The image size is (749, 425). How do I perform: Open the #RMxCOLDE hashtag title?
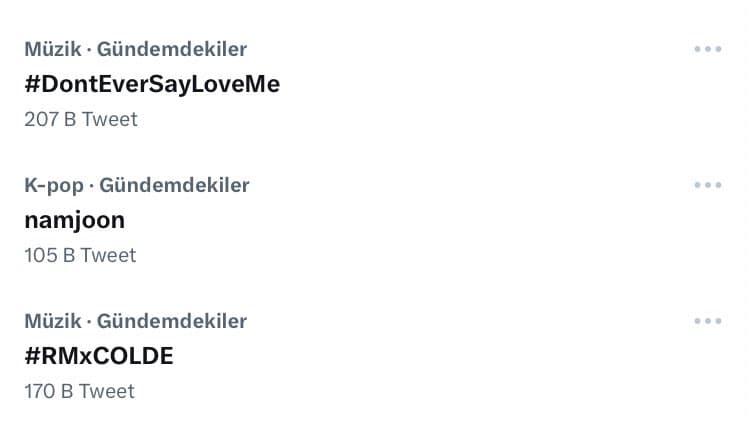click(x=99, y=356)
